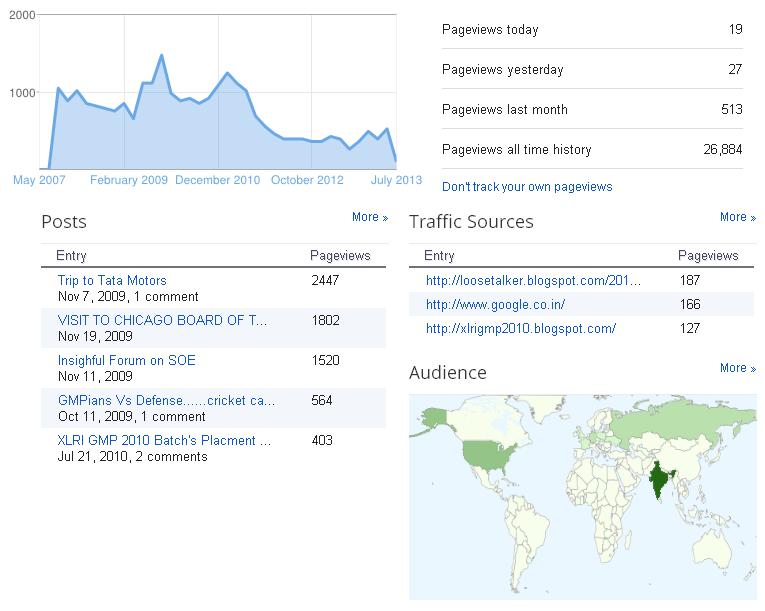This screenshot has height=611, width=765.
Task: Click the 'Pageviews last month' label
Action: click(x=505, y=109)
